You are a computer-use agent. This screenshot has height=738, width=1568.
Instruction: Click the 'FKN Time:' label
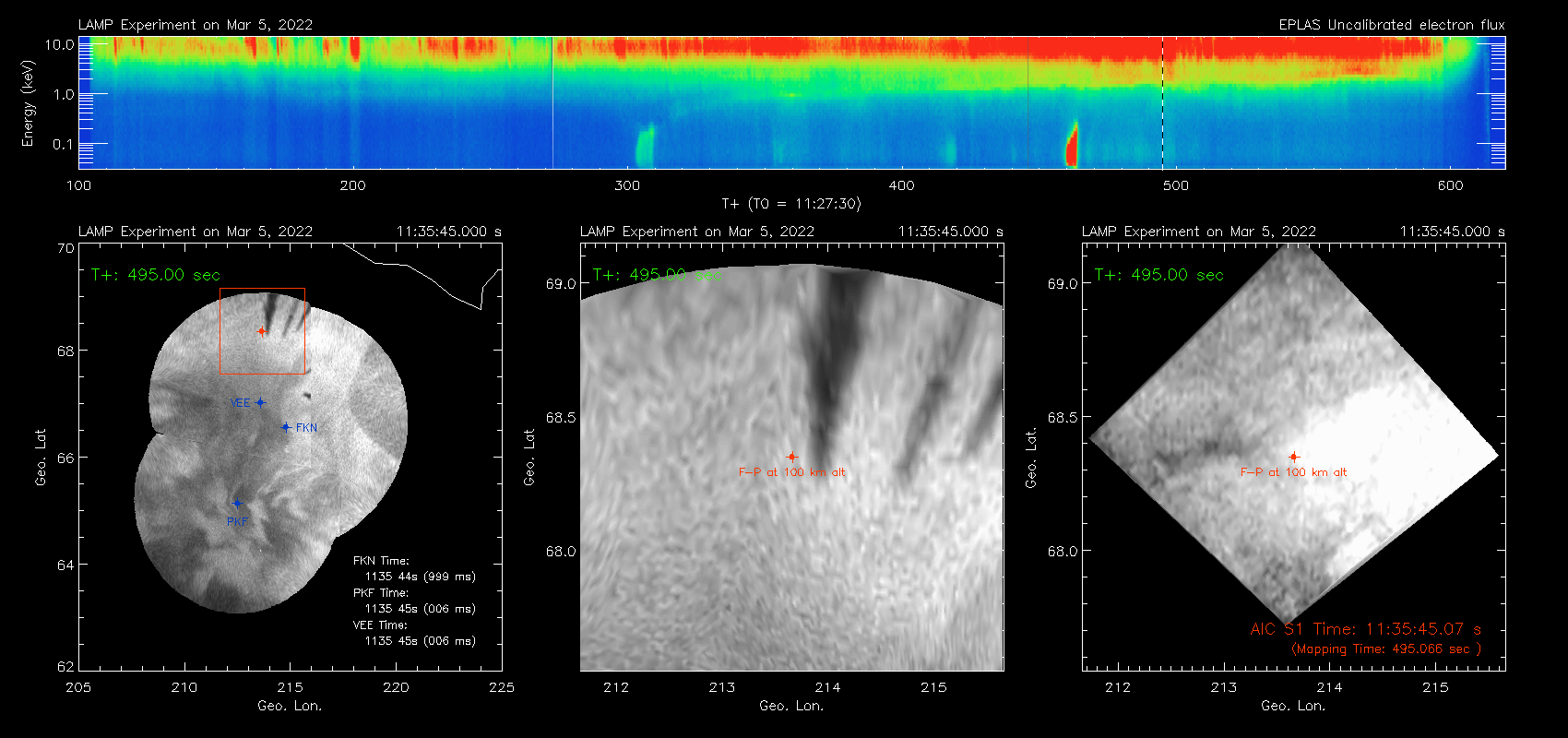tap(381, 561)
